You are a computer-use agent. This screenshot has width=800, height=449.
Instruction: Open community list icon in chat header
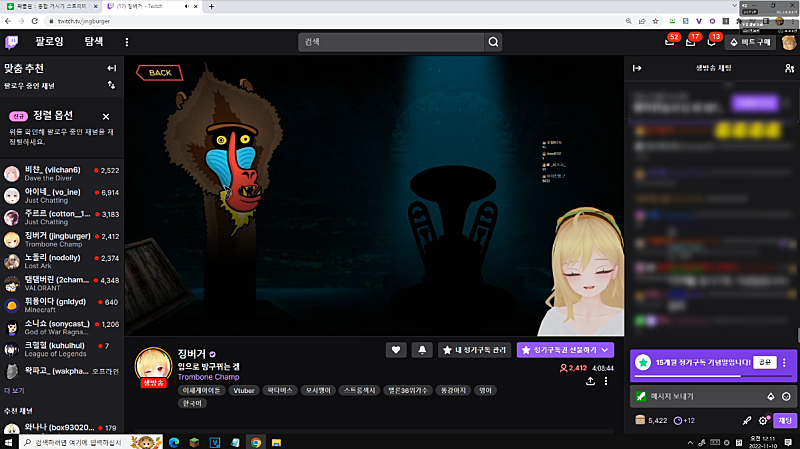pos(789,68)
